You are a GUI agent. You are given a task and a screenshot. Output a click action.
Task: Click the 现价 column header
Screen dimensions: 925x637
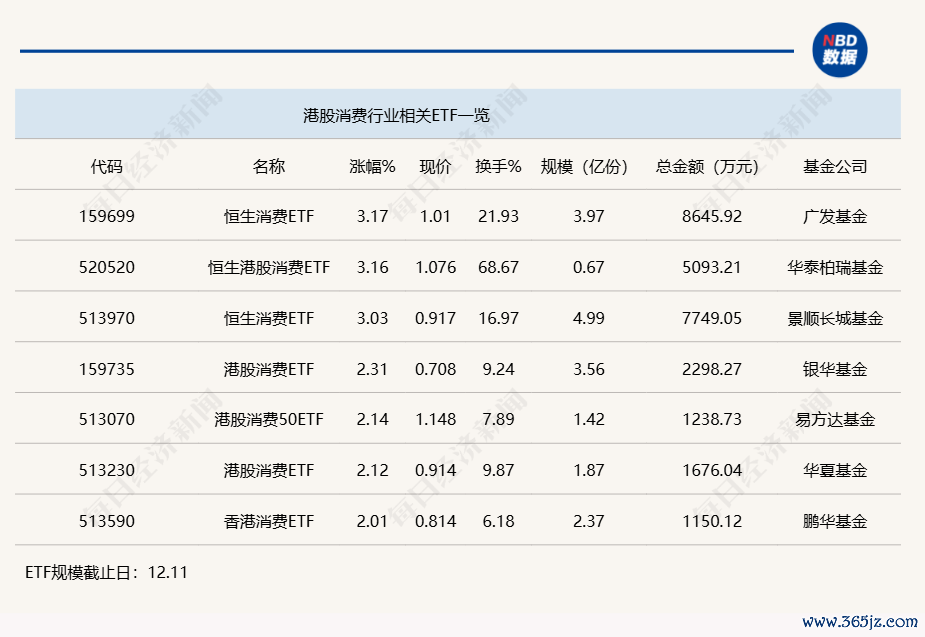435,166
